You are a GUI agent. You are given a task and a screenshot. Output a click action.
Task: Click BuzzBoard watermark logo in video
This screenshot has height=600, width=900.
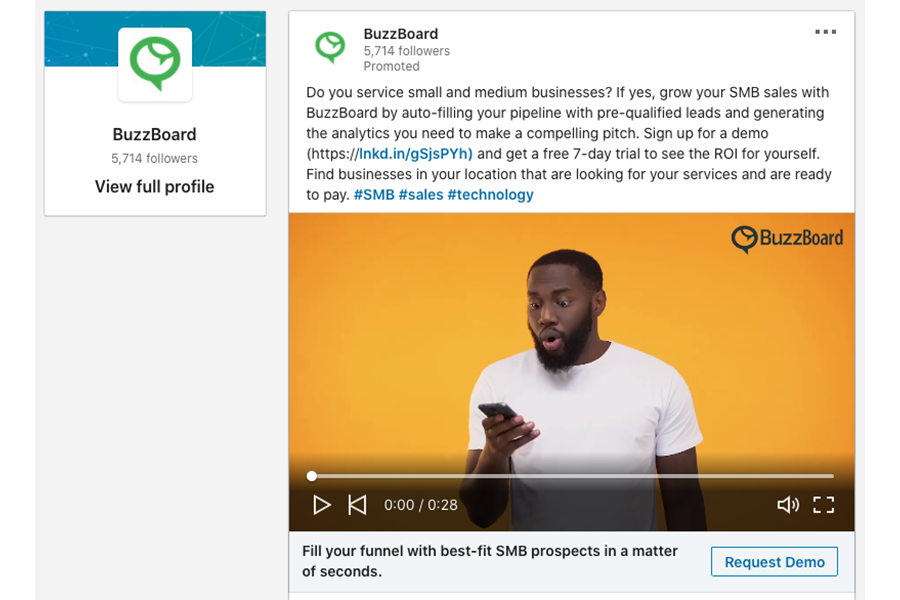(x=787, y=238)
